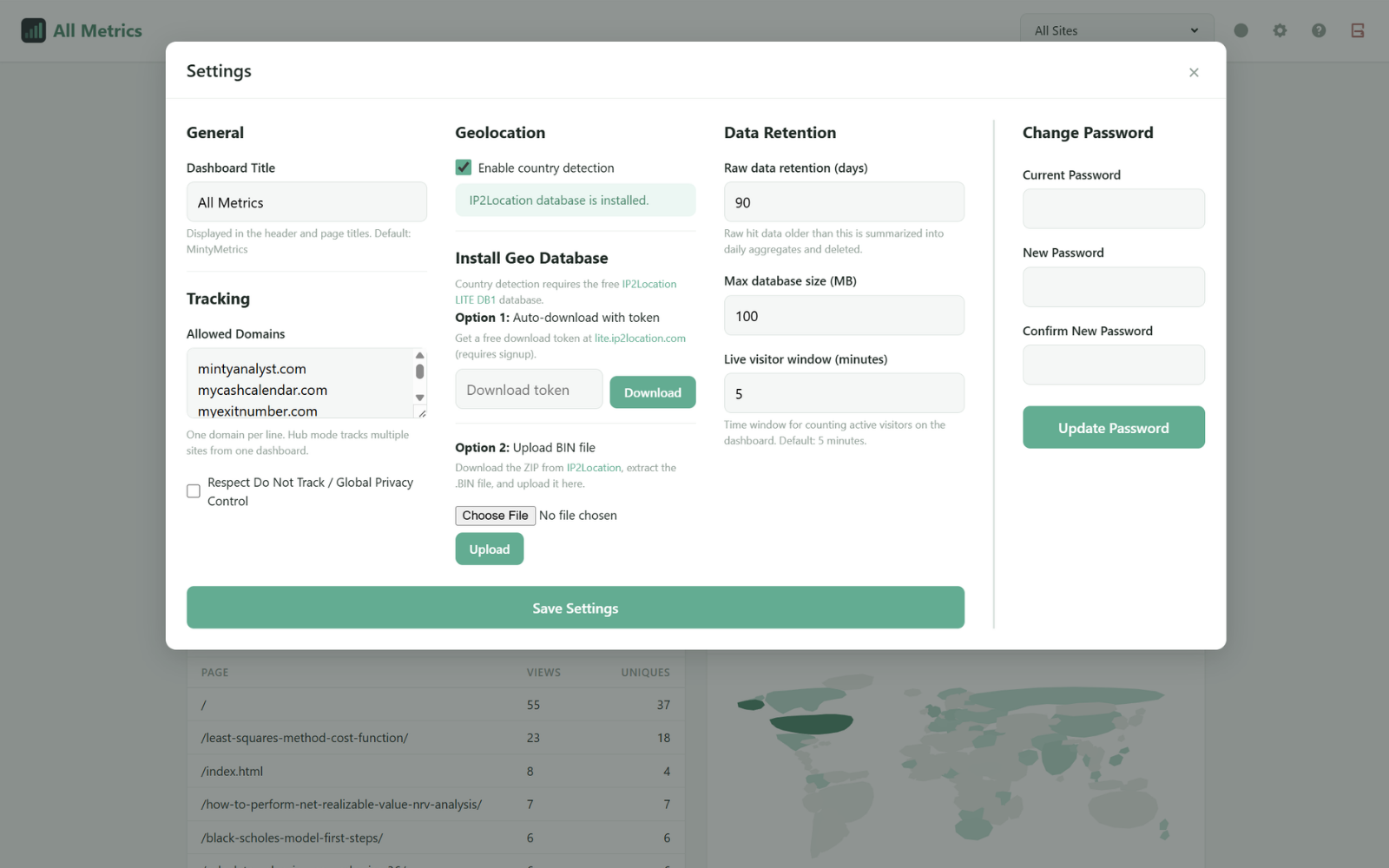Open the help question mark icon
Screen dimensions: 1389x868
(x=1319, y=30)
